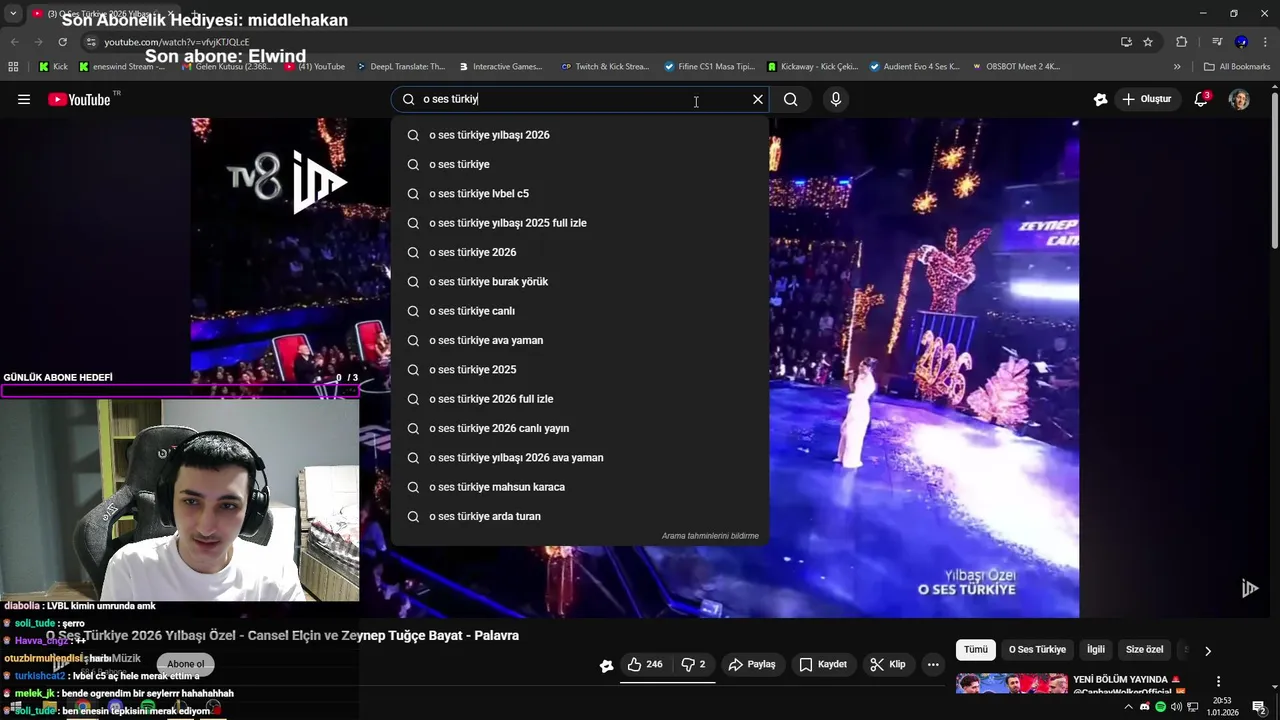Choose "o ses türkiye 2026 full izle"
Screen dimensions: 1280x720
(580, 399)
